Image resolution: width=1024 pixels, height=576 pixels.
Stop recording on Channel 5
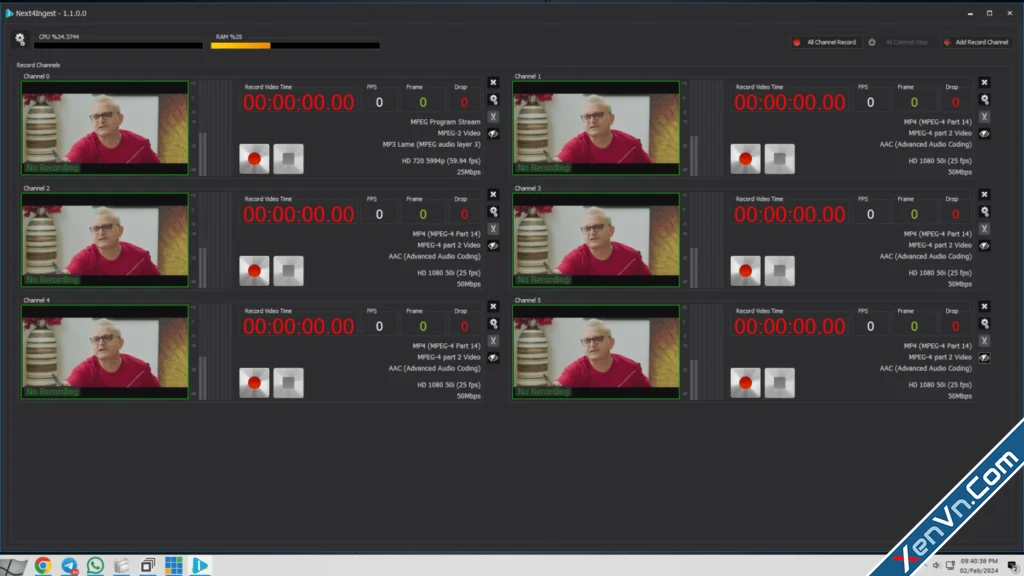click(779, 383)
